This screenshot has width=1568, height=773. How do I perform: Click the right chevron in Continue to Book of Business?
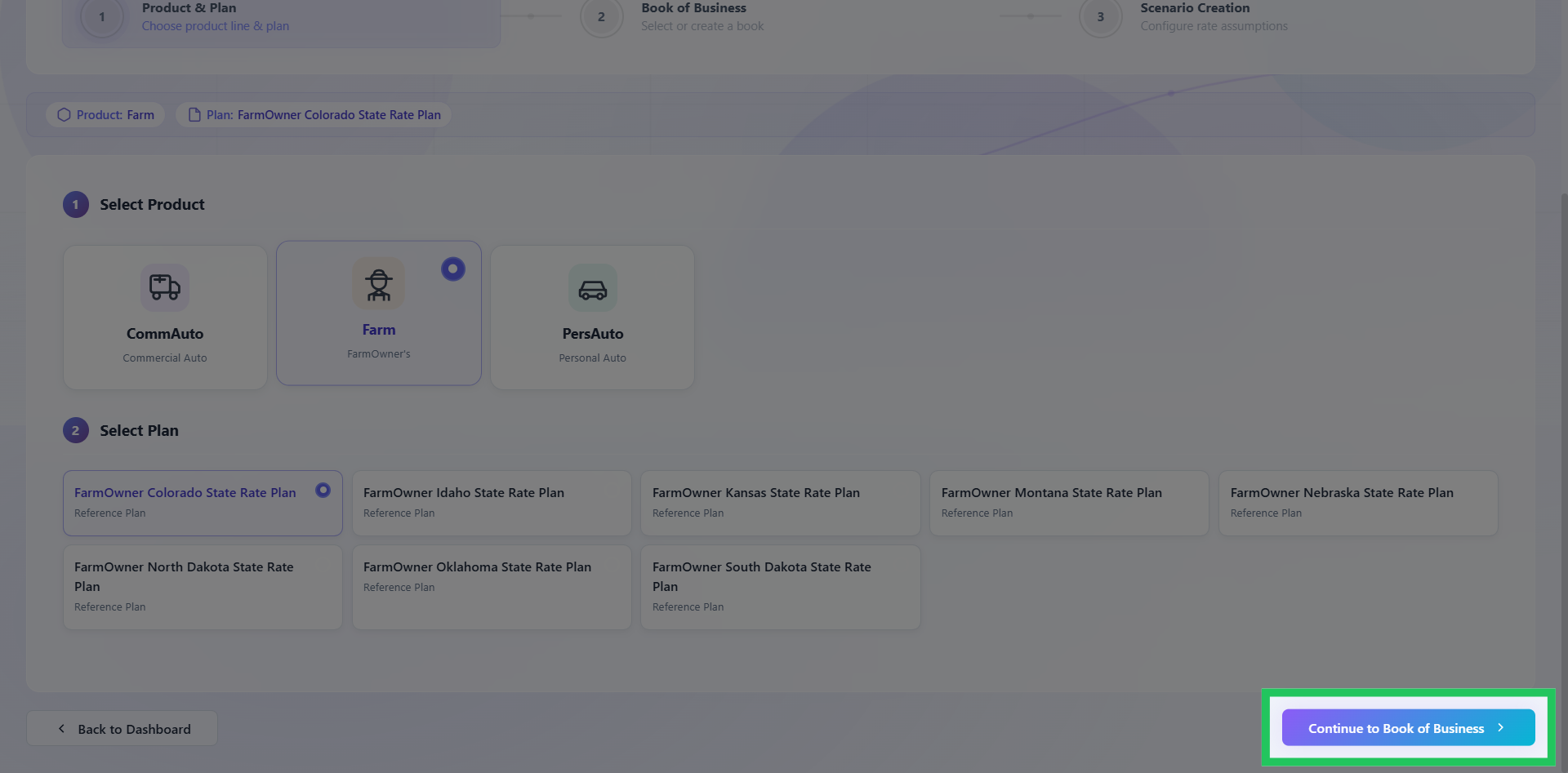pos(1500,727)
